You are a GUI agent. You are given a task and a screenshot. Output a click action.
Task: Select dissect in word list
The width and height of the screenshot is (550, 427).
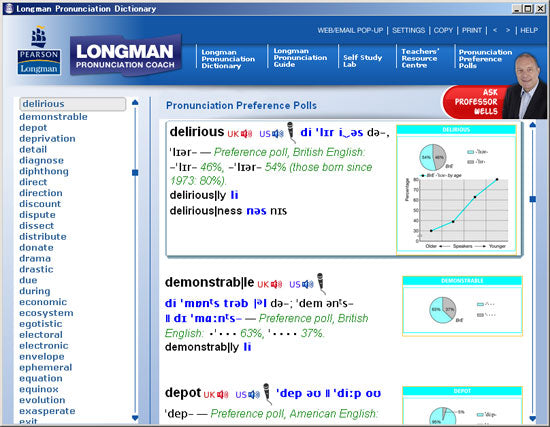click(x=36, y=226)
